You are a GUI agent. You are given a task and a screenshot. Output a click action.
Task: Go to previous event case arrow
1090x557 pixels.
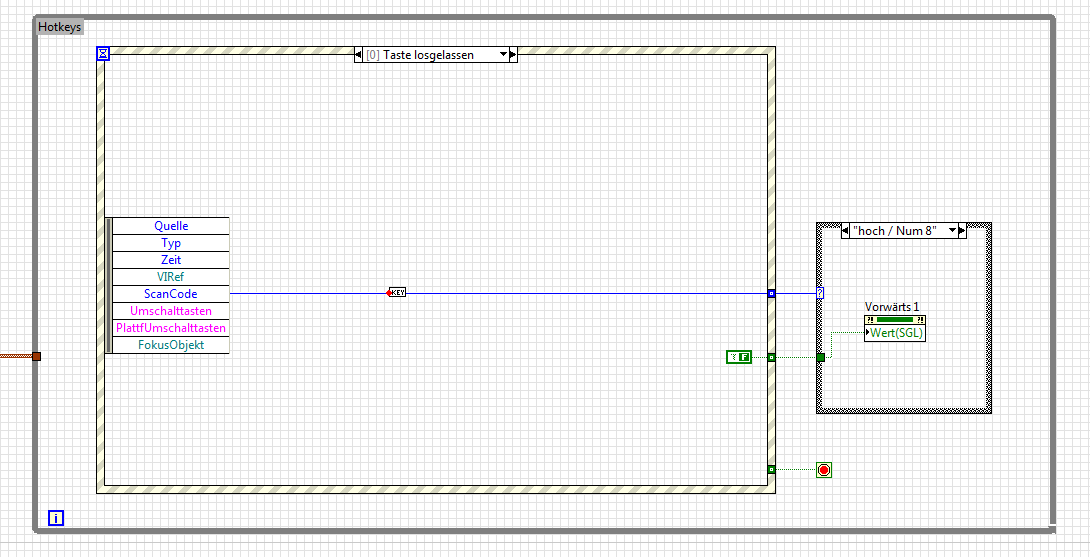point(358,54)
